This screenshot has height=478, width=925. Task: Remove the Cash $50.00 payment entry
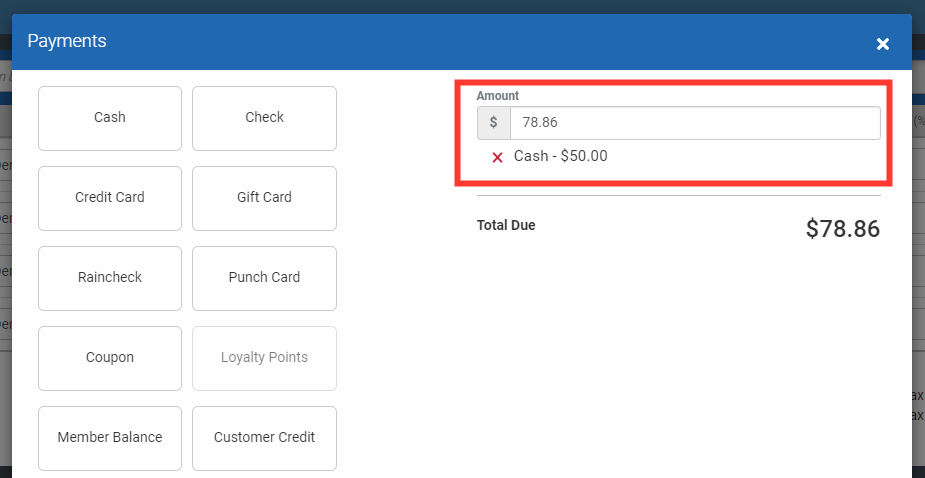[497, 157]
